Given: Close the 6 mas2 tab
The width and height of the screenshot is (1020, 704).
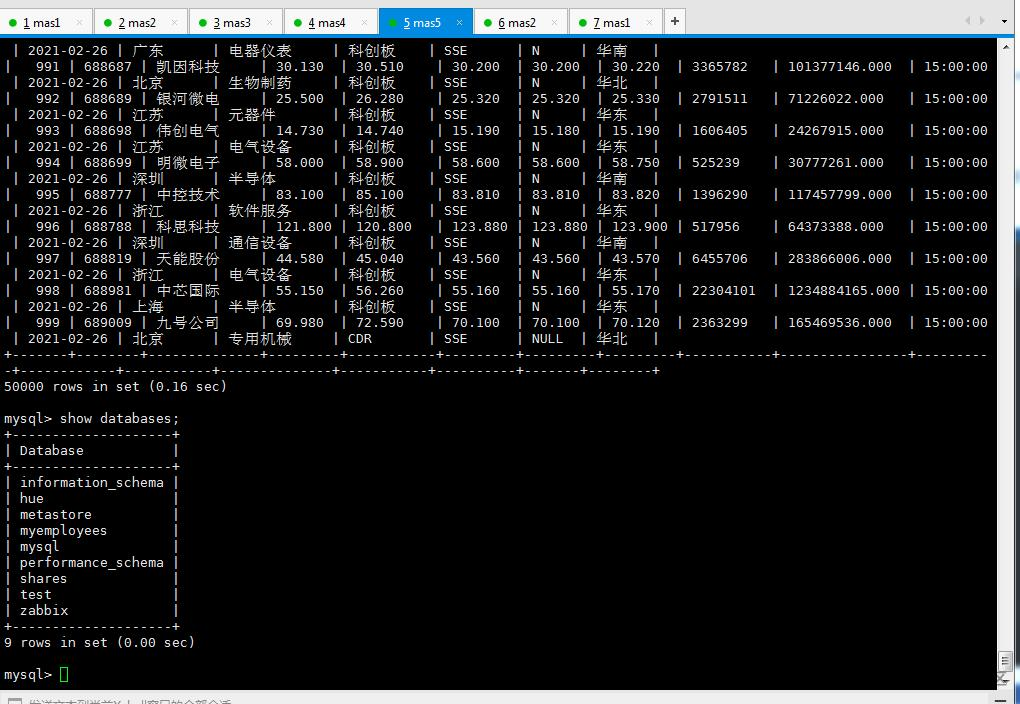Looking at the screenshot, I should coord(554,23).
